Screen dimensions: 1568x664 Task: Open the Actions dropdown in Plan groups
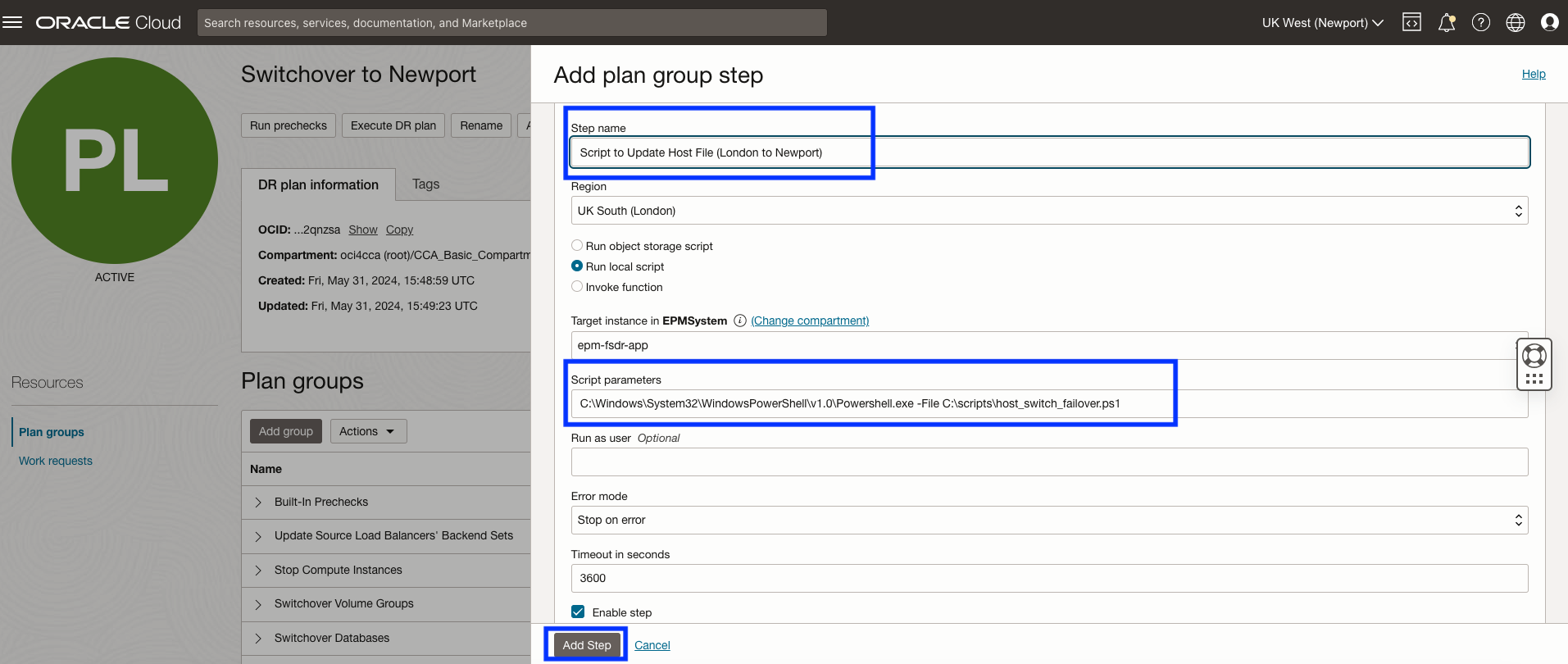[368, 431]
